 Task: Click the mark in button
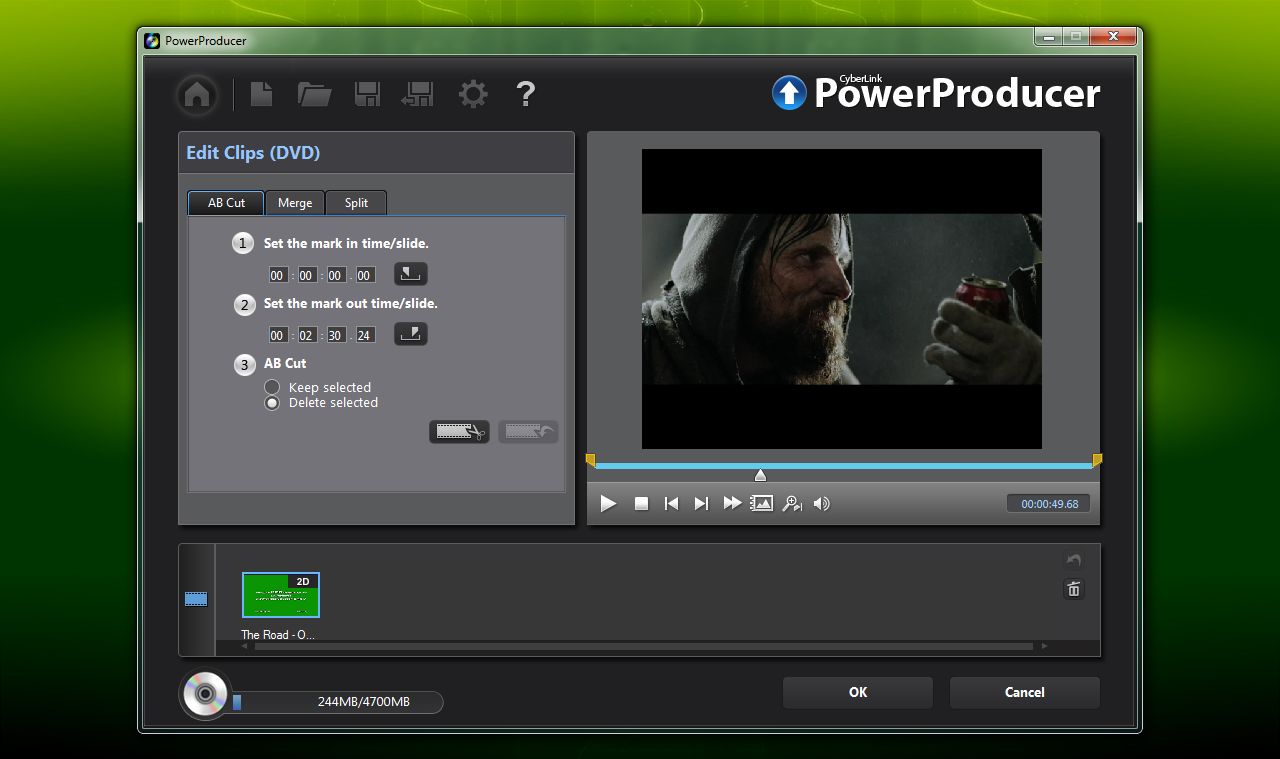tap(410, 273)
